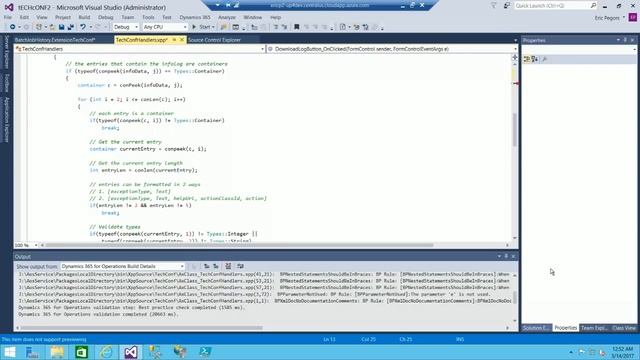Switch to the BatchJobHistory.ExtensionTechConf tab
This screenshot has width=640, height=360.
pyautogui.click(x=55, y=40)
